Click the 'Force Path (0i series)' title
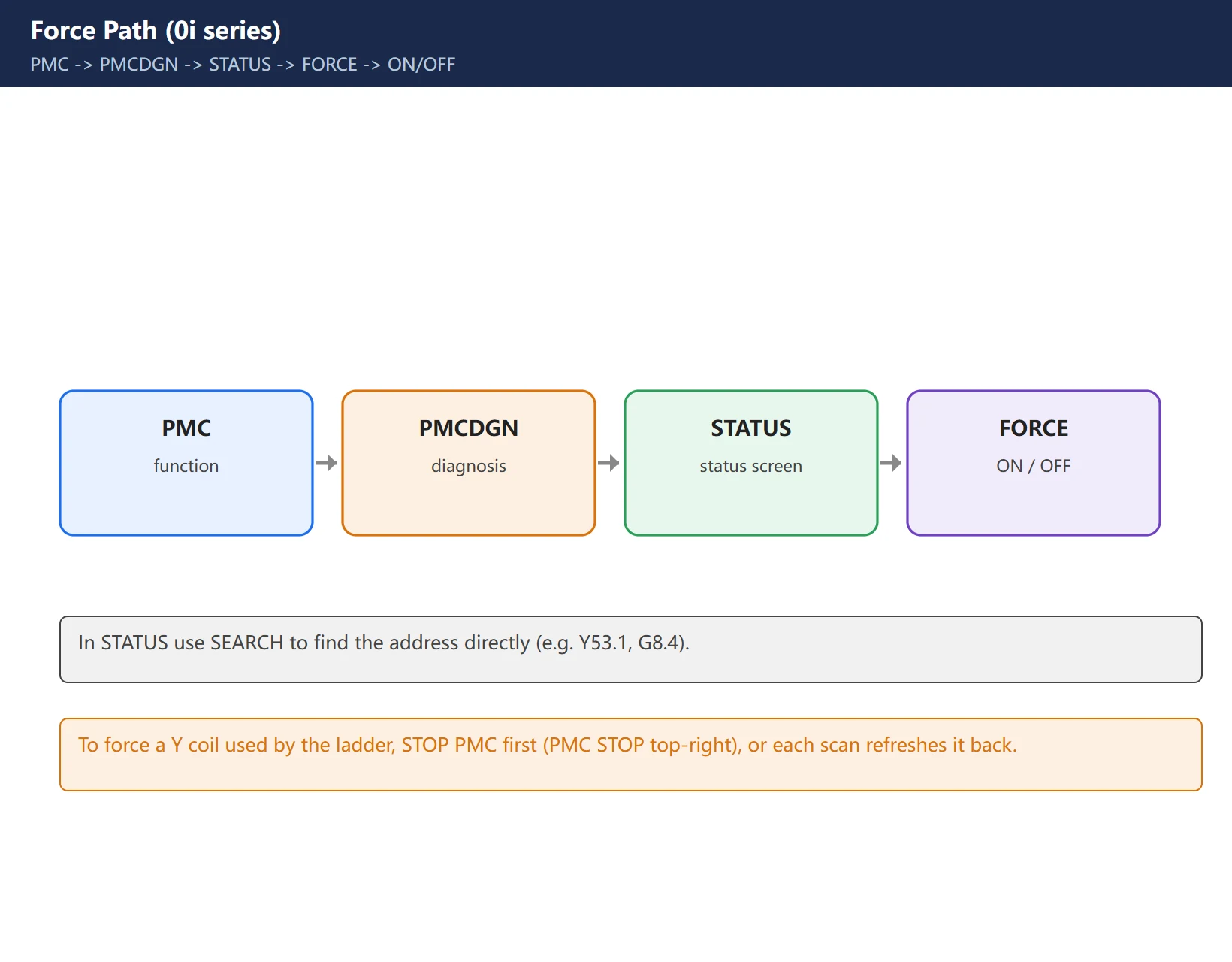Image resolution: width=1232 pixels, height=962 pixels. [x=156, y=30]
